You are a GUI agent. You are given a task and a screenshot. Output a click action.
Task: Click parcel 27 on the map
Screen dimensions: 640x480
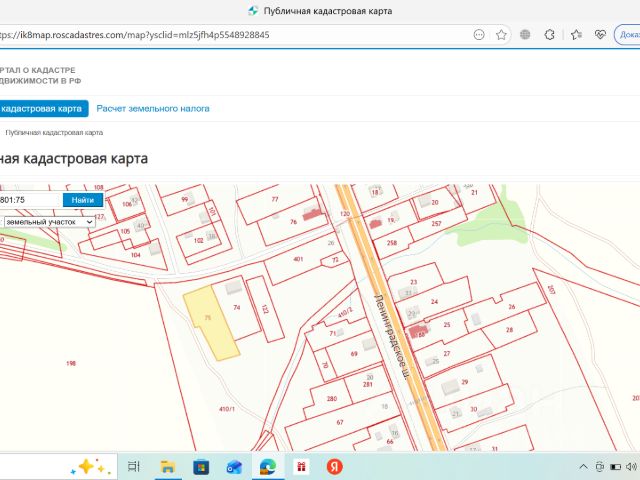click(x=447, y=353)
